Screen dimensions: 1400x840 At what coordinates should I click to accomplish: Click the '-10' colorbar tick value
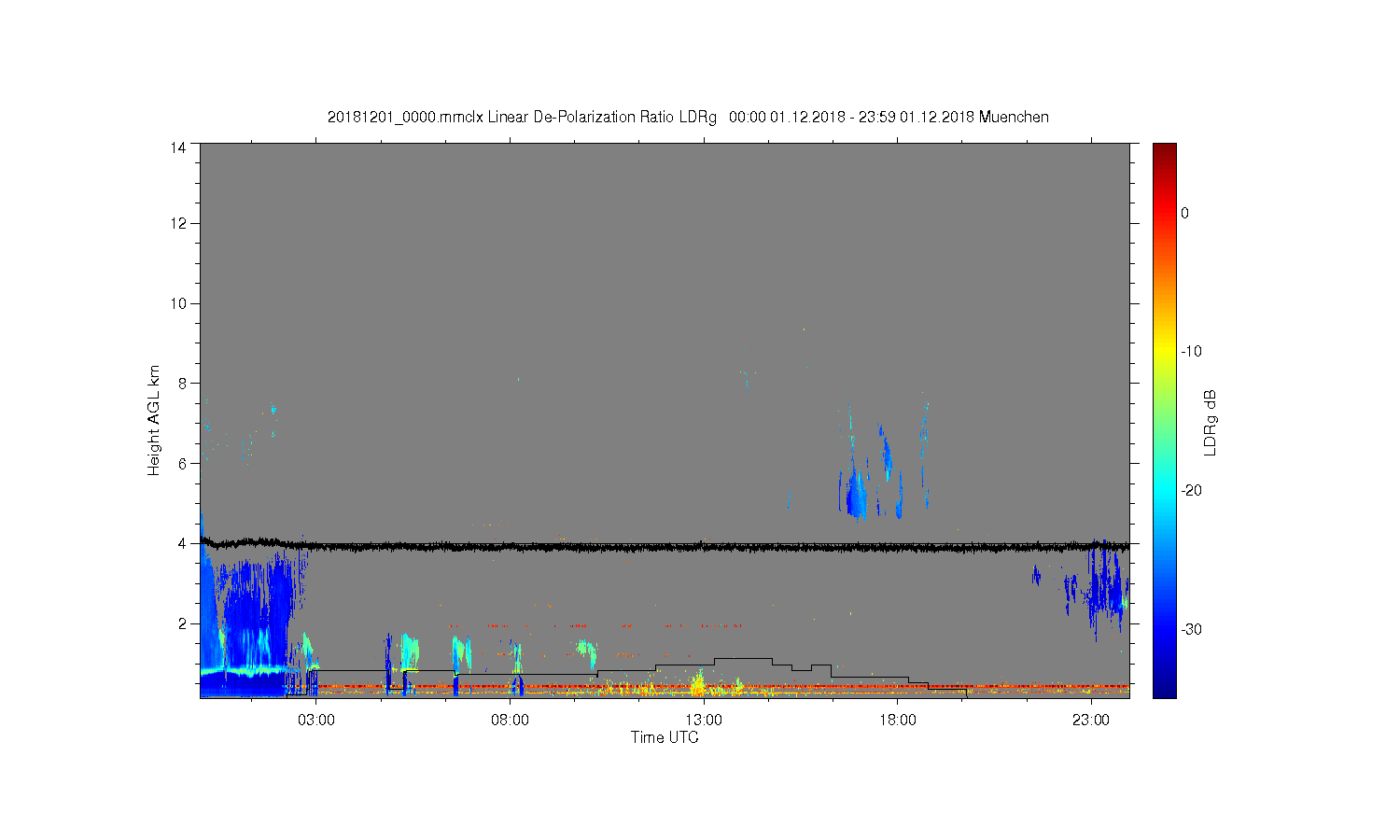pos(1191,352)
